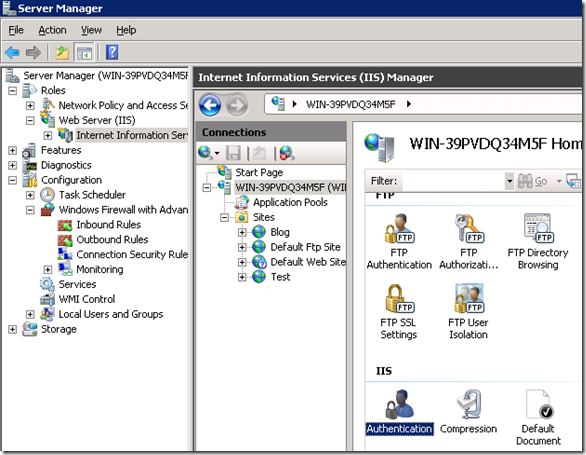Viewport: 586px width, 455px height.
Task: Expand the Features node in Server Manager
Action: [12, 150]
